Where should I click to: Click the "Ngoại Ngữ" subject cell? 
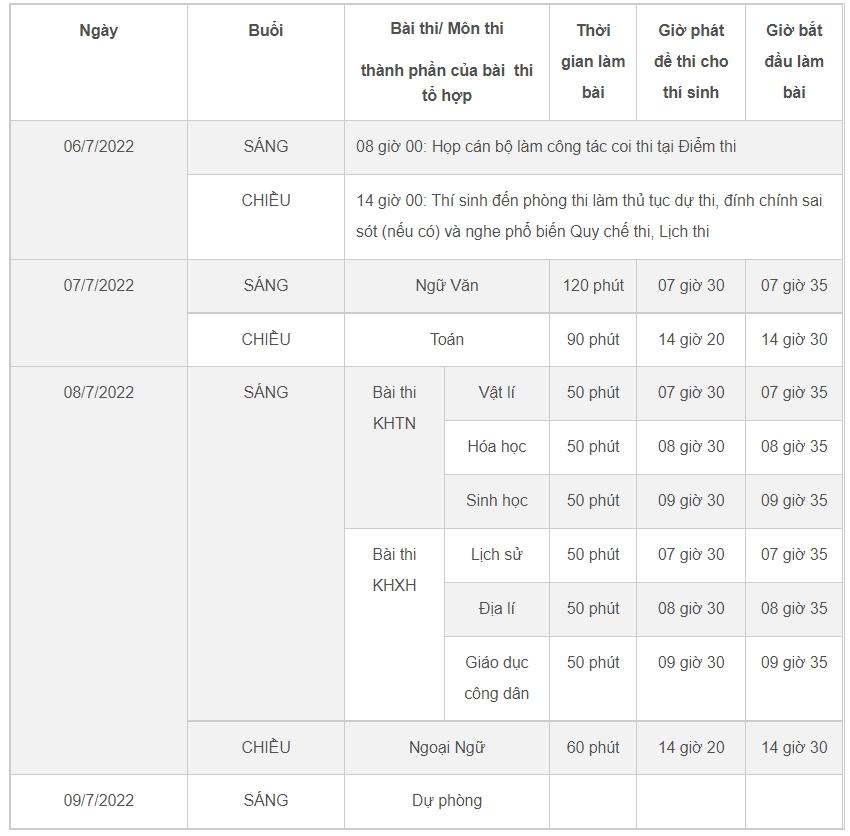point(446,748)
